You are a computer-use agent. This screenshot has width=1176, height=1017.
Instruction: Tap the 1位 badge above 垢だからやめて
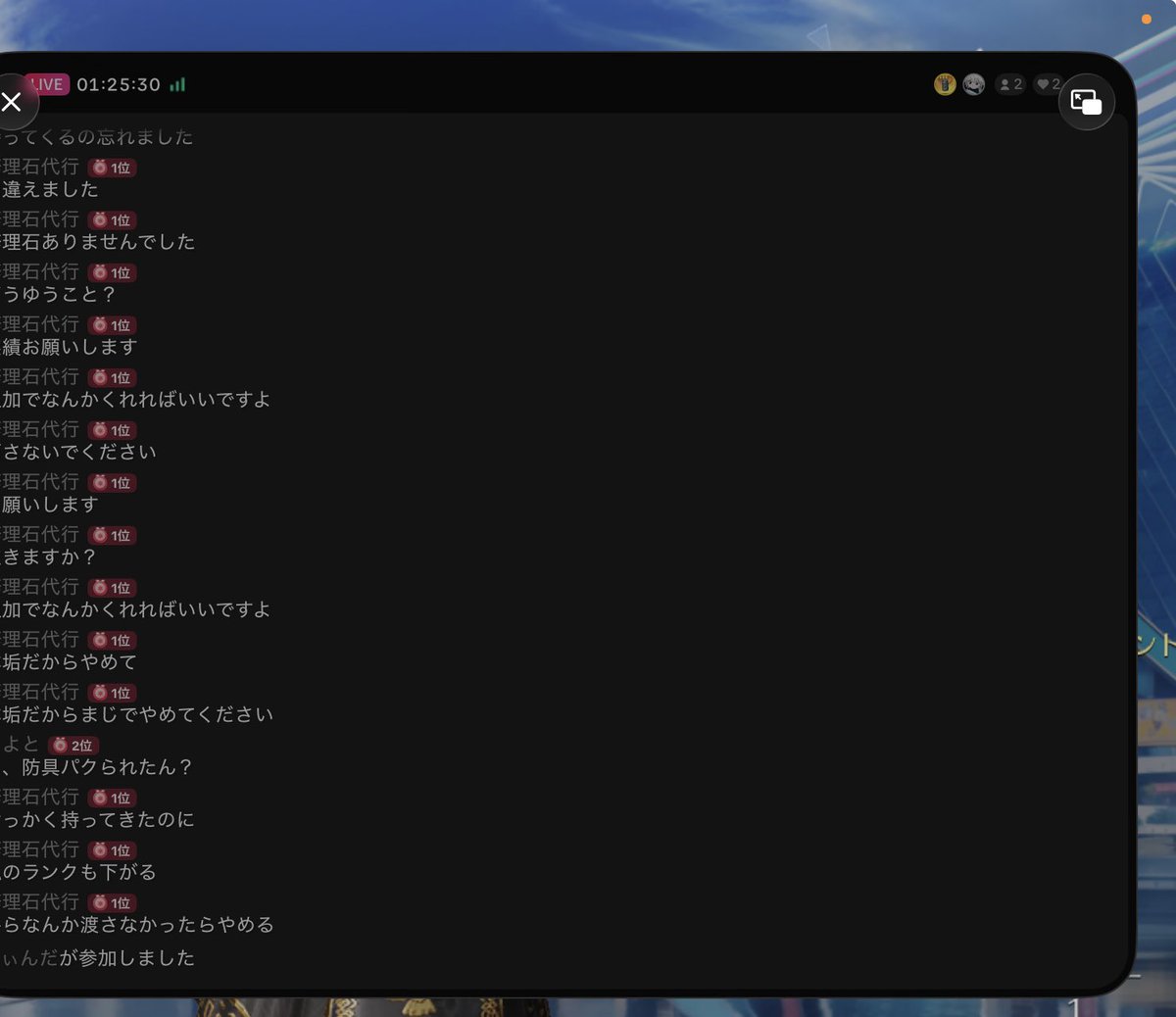112,640
